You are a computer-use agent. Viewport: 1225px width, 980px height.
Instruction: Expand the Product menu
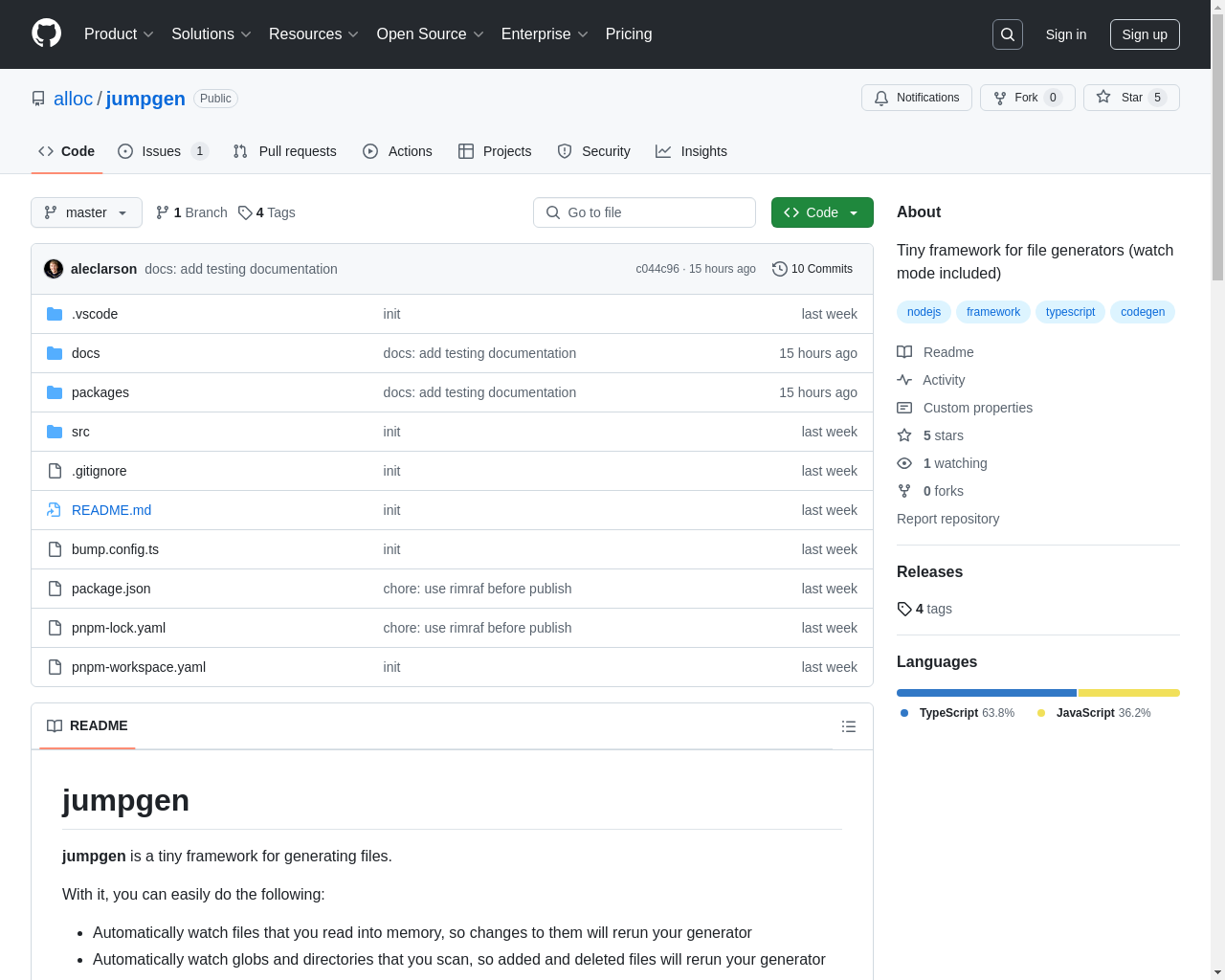pyautogui.click(x=119, y=34)
